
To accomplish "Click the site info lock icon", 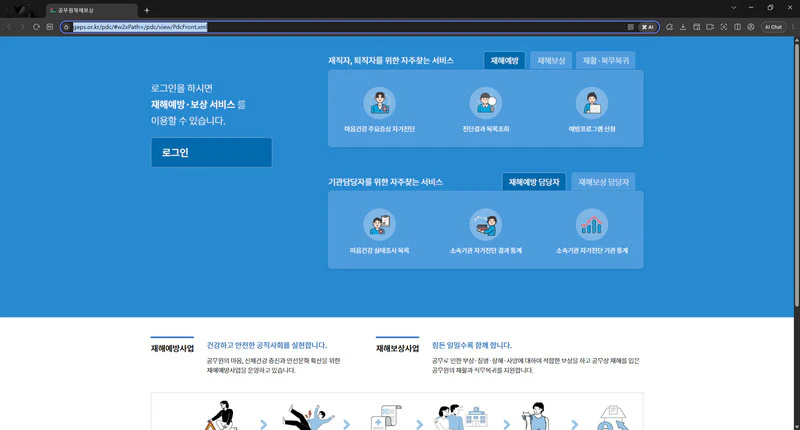I will pos(66,27).
